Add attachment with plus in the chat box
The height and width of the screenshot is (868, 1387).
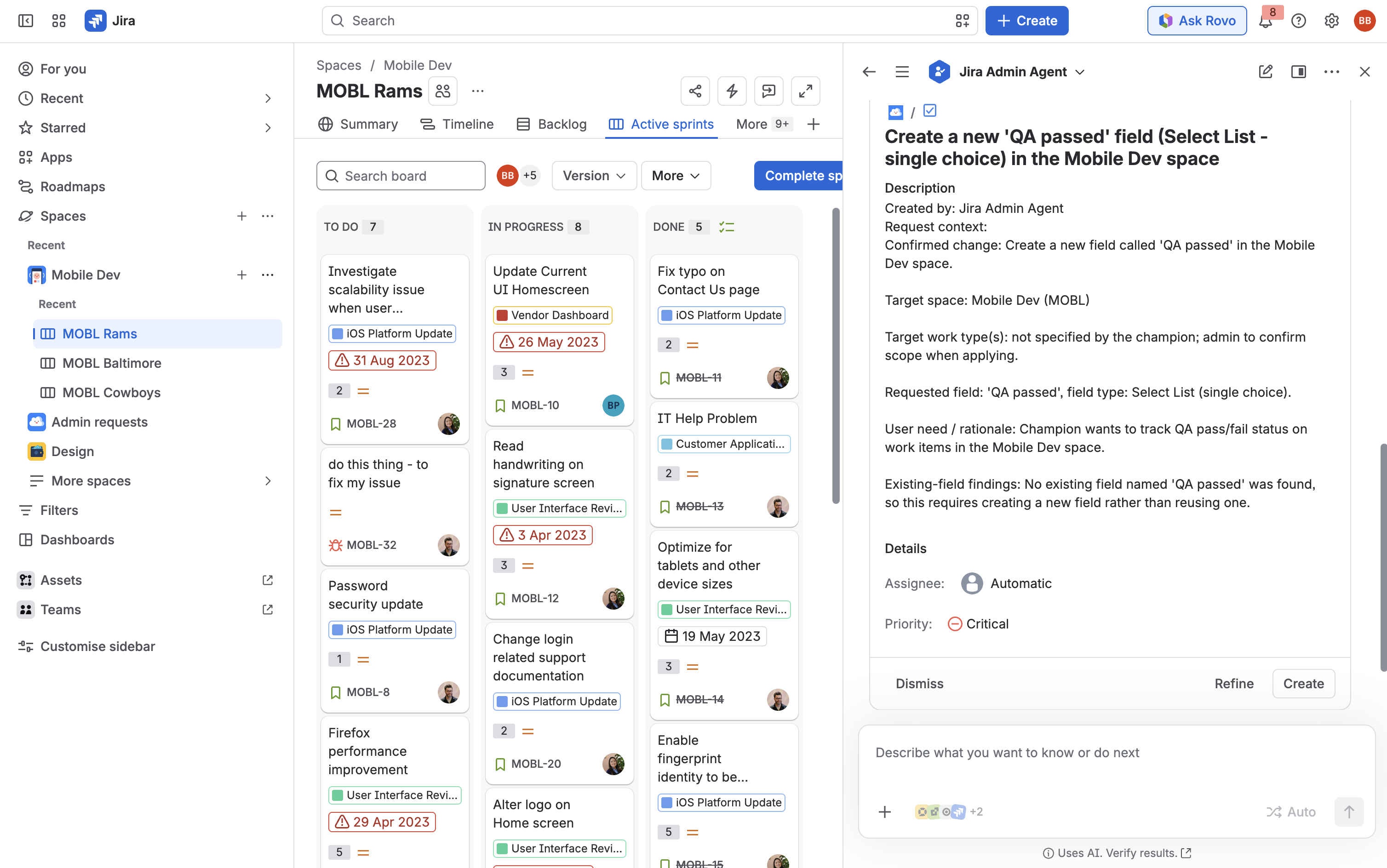coord(885,812)
